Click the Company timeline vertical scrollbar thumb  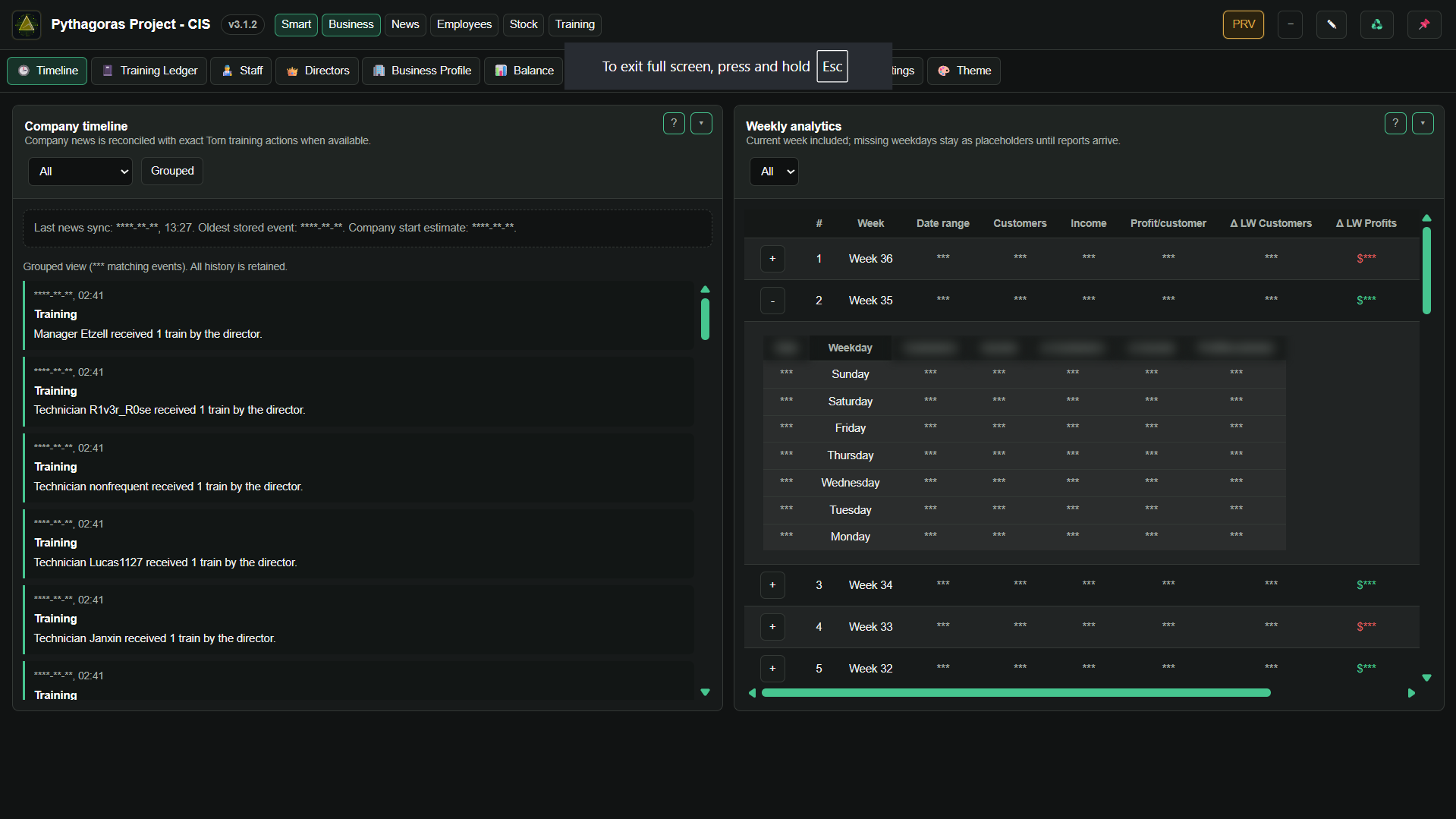(705, 319)
